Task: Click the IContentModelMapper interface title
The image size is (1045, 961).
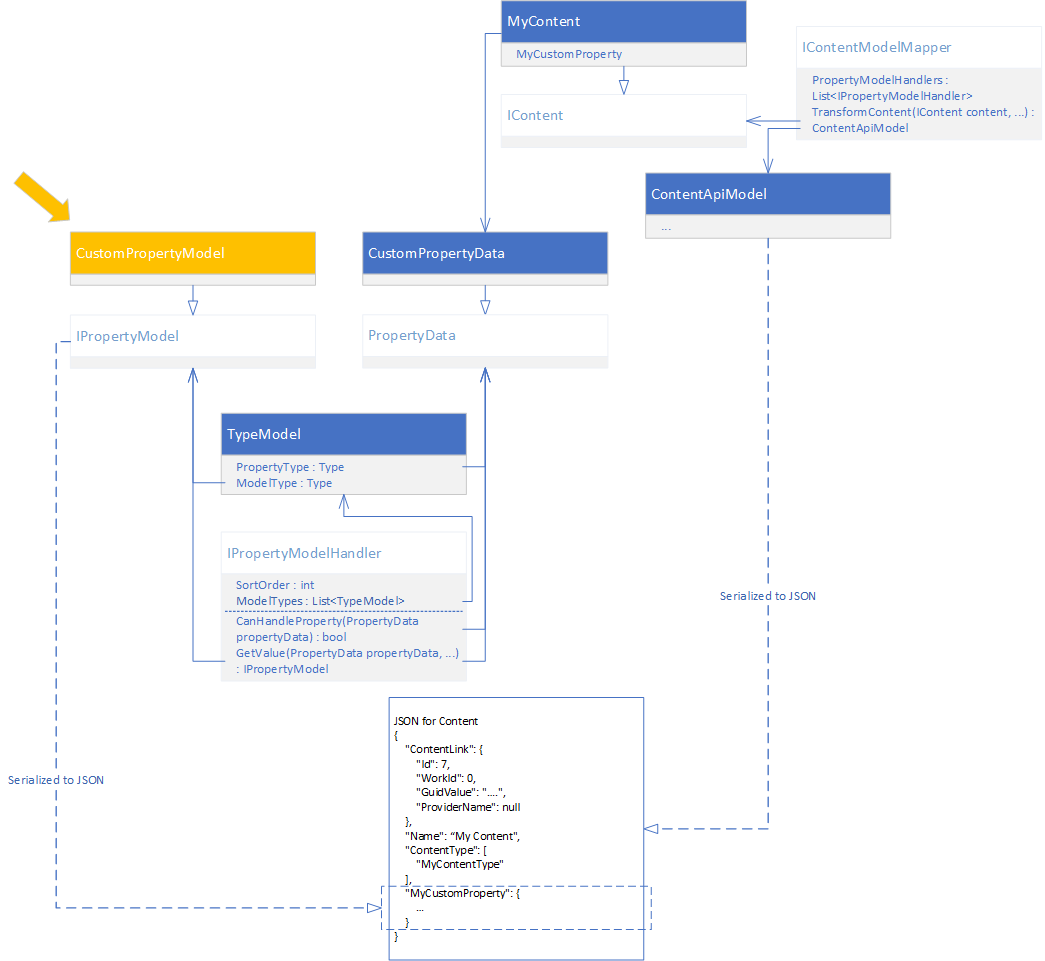Action: click(876, 47)
